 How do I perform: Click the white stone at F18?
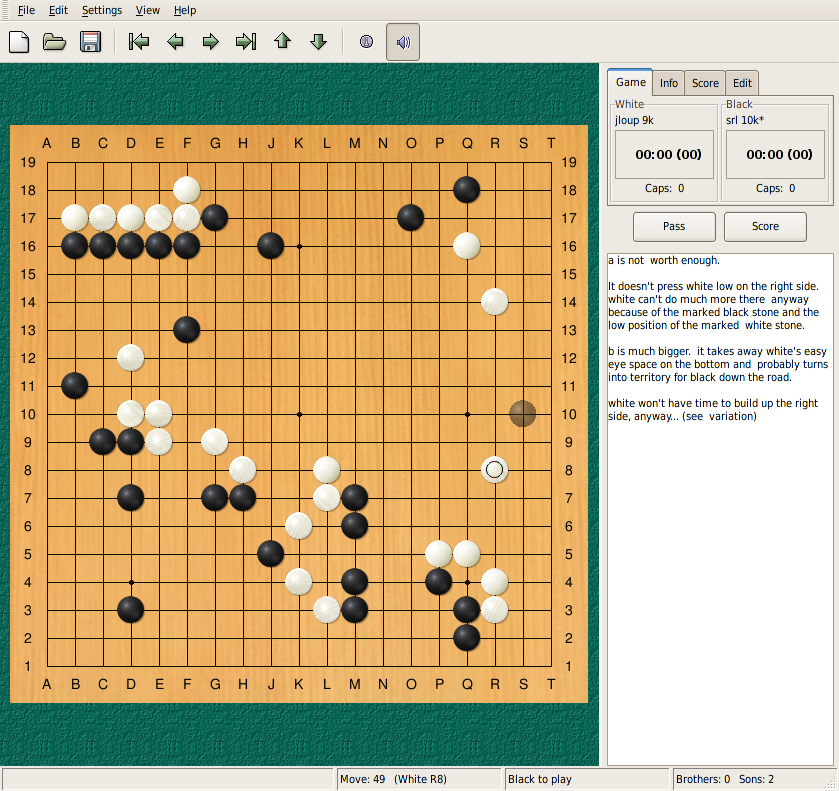pos(187,190)
